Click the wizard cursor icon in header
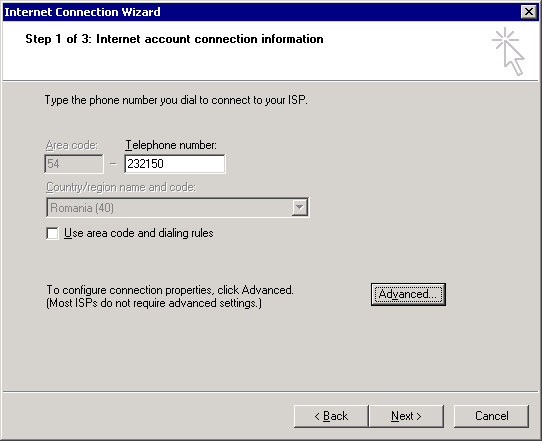Viewport: 542px width, 441px height. click(x=508, y=51)
